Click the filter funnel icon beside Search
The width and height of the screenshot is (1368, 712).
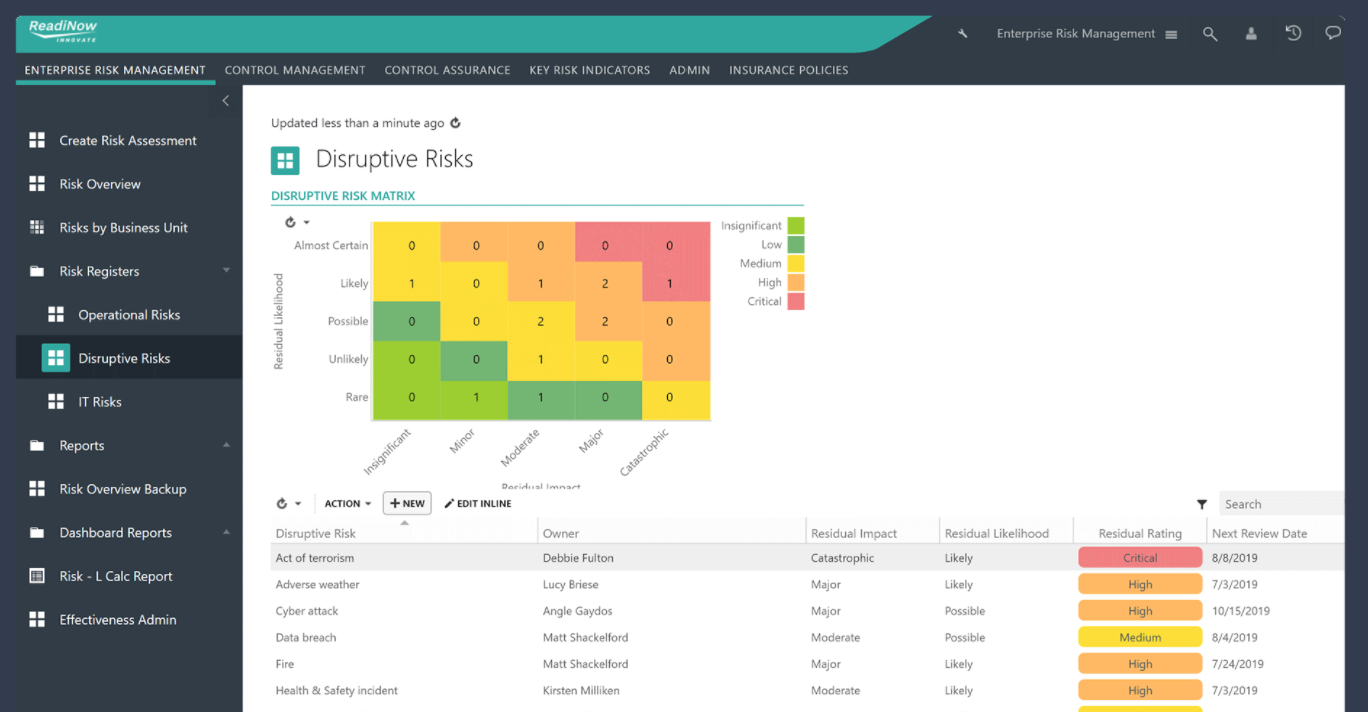[1202, 505]
